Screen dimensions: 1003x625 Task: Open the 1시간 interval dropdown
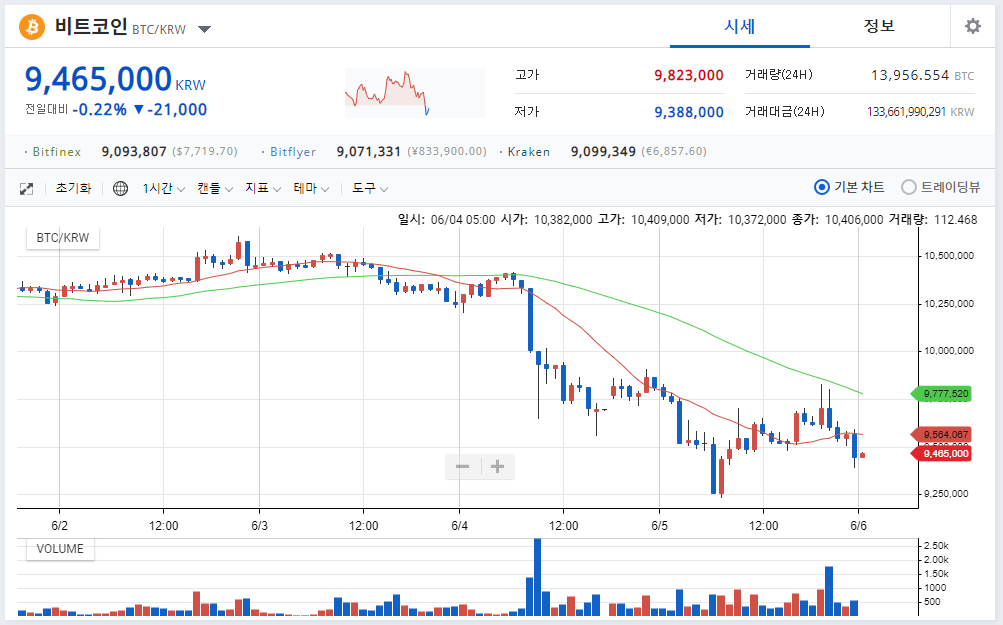(x=163, y=189)
